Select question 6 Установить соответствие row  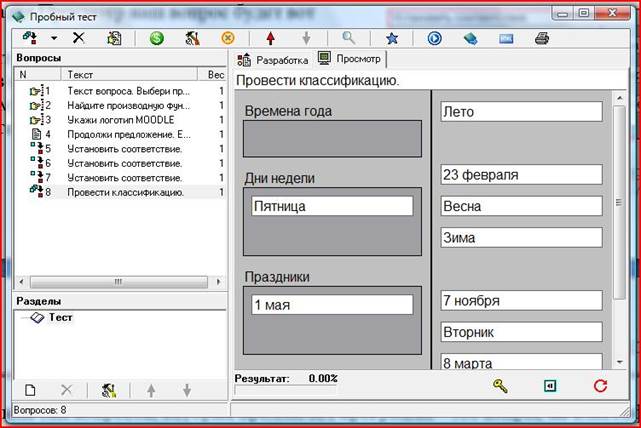(x=120, y=163)
